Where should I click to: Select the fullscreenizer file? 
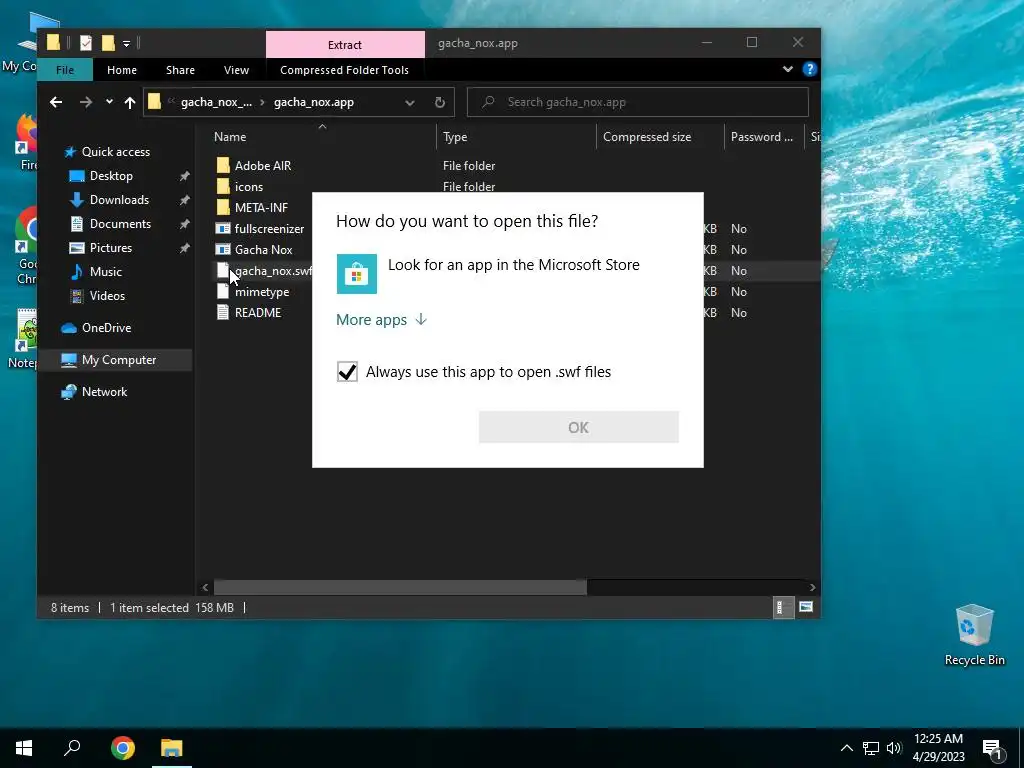click(269, 229)
